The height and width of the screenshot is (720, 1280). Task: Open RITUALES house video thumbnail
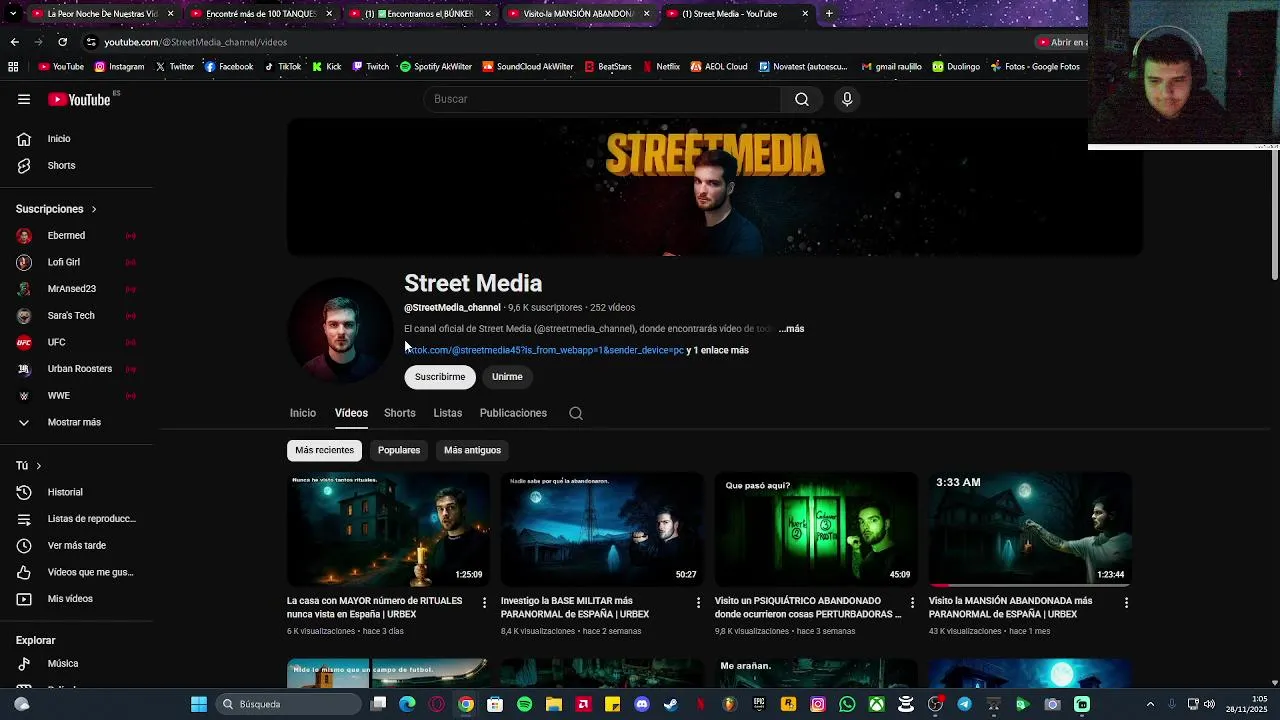(x=388, y=529)
